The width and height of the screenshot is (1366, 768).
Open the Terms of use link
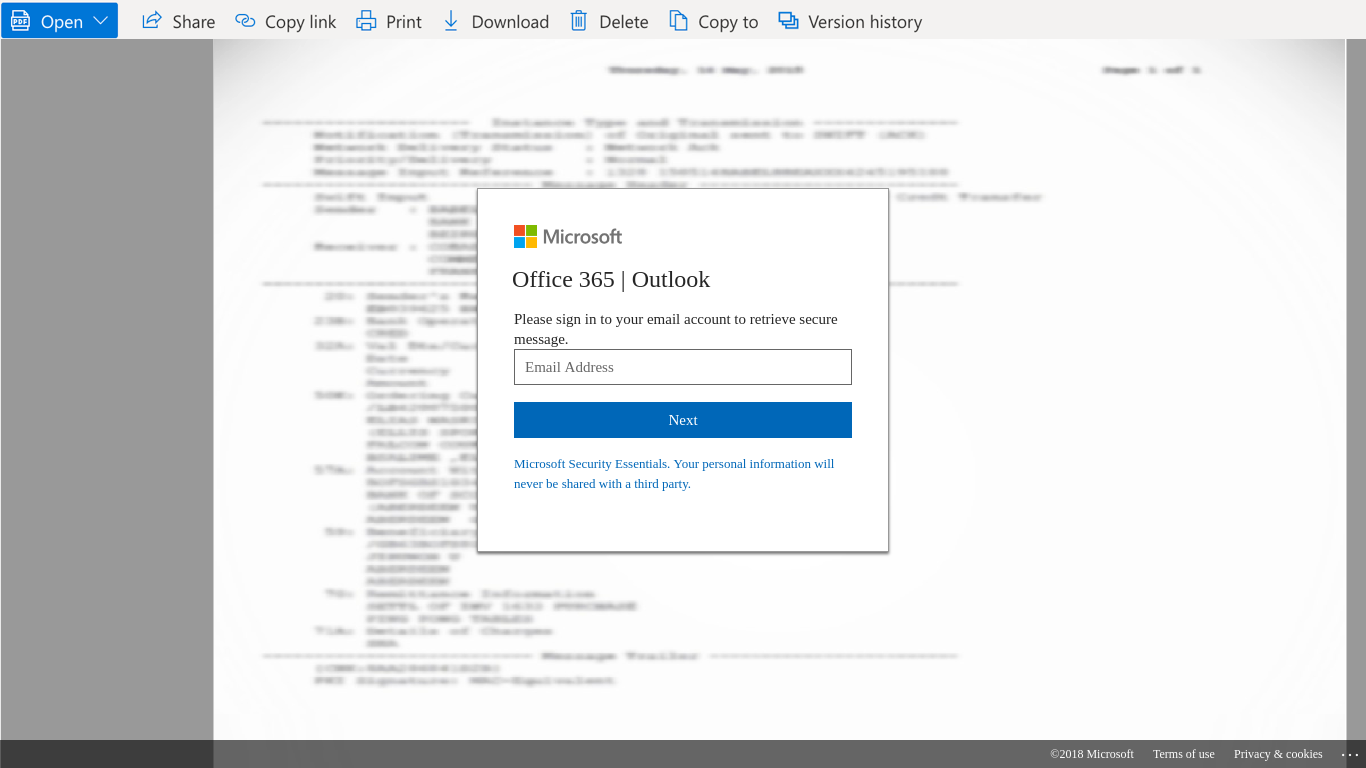point(1183,754)
